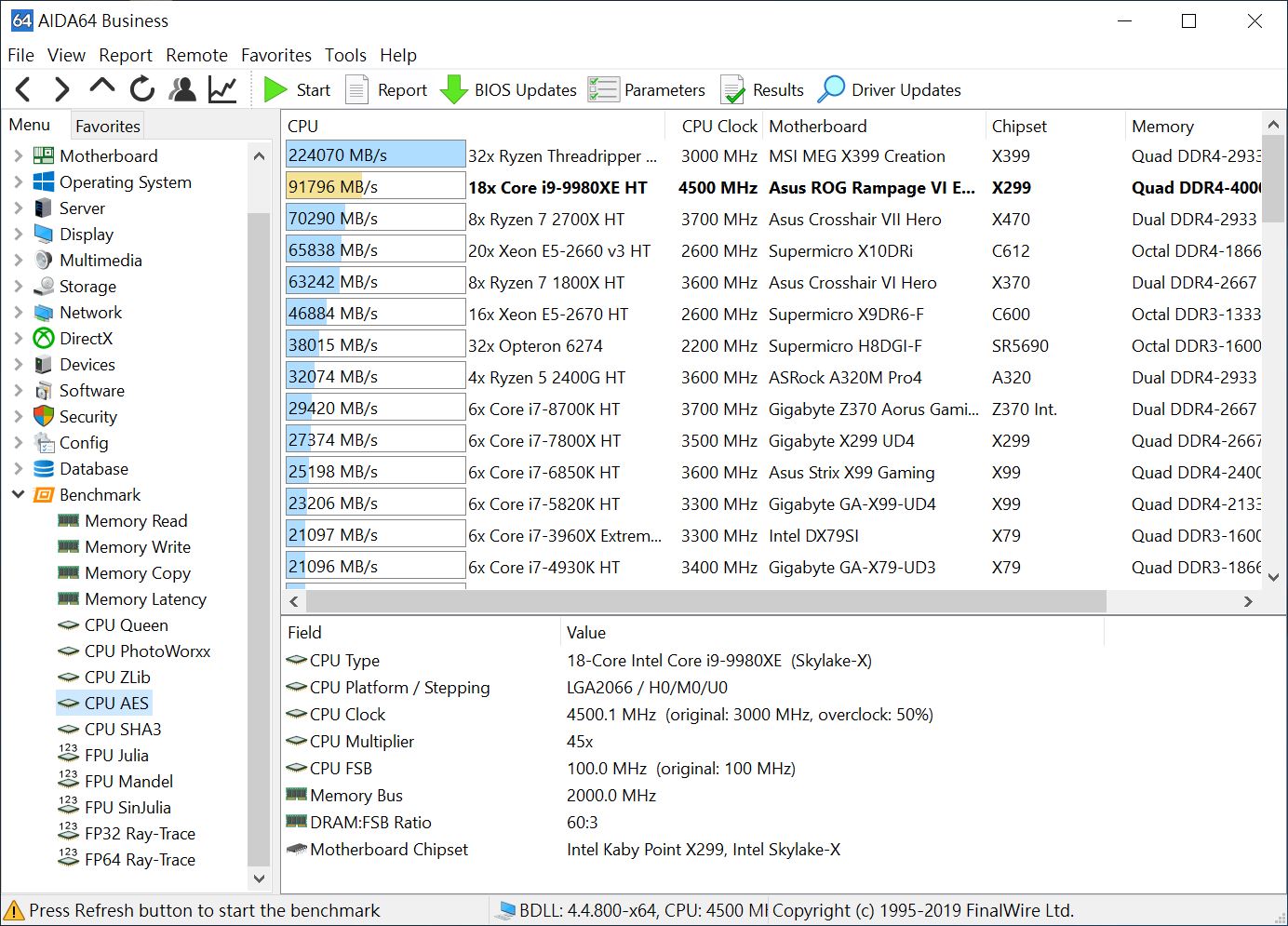This screenshot has width=1288, height=926.
Task: Open the graph chart toolbar icon
Action: (x=222, y=89)
